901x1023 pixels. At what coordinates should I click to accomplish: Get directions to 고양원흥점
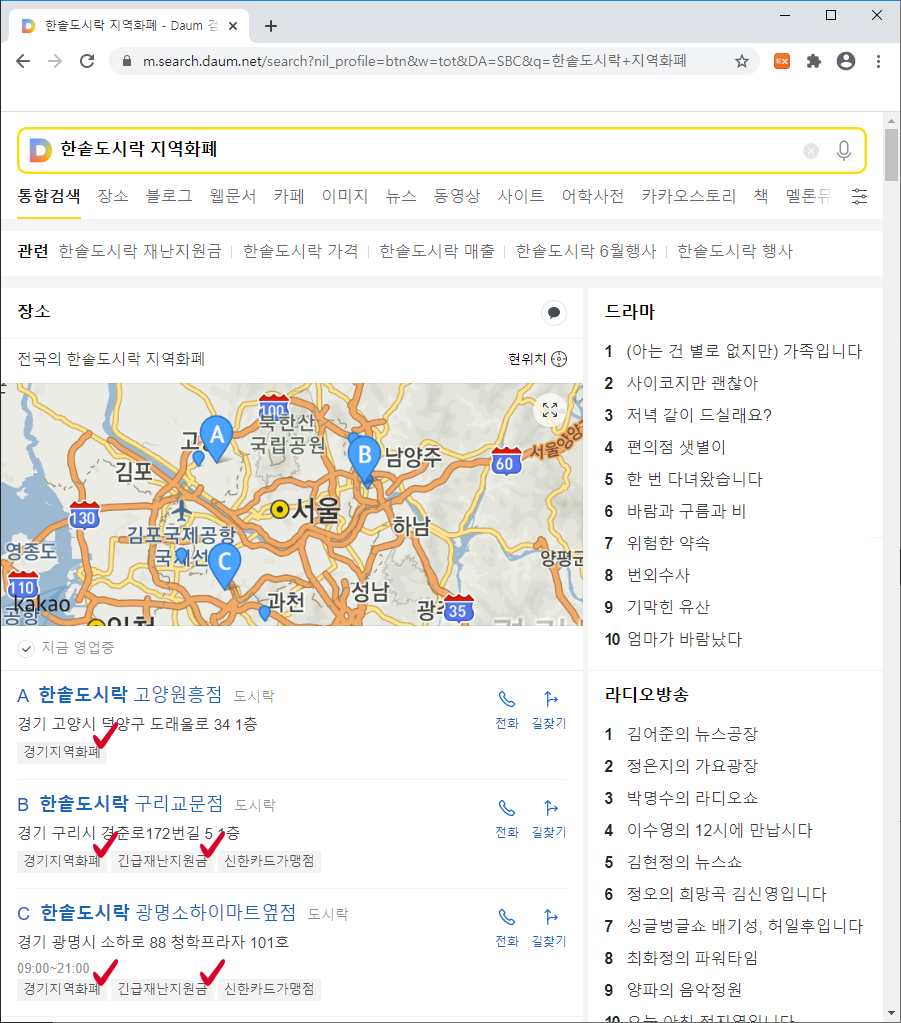549,709
